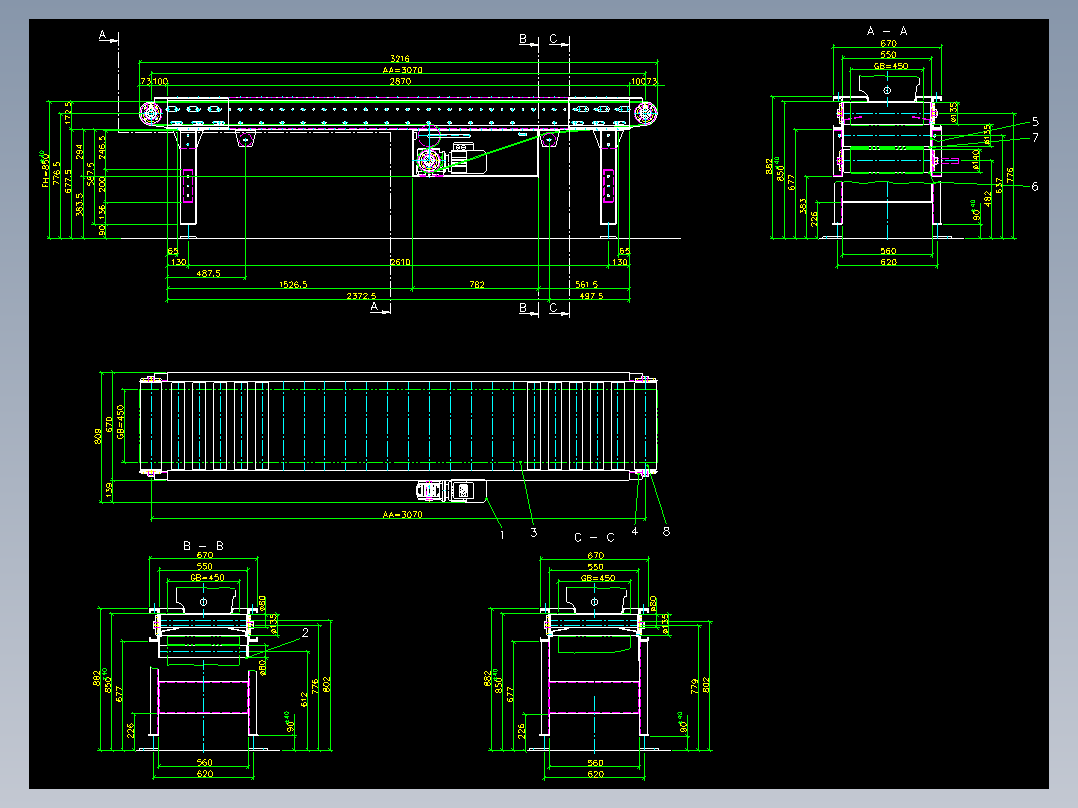Pick the left end roller in elevation view
This screenshot has width=1078, height=808.
[151, 113]
